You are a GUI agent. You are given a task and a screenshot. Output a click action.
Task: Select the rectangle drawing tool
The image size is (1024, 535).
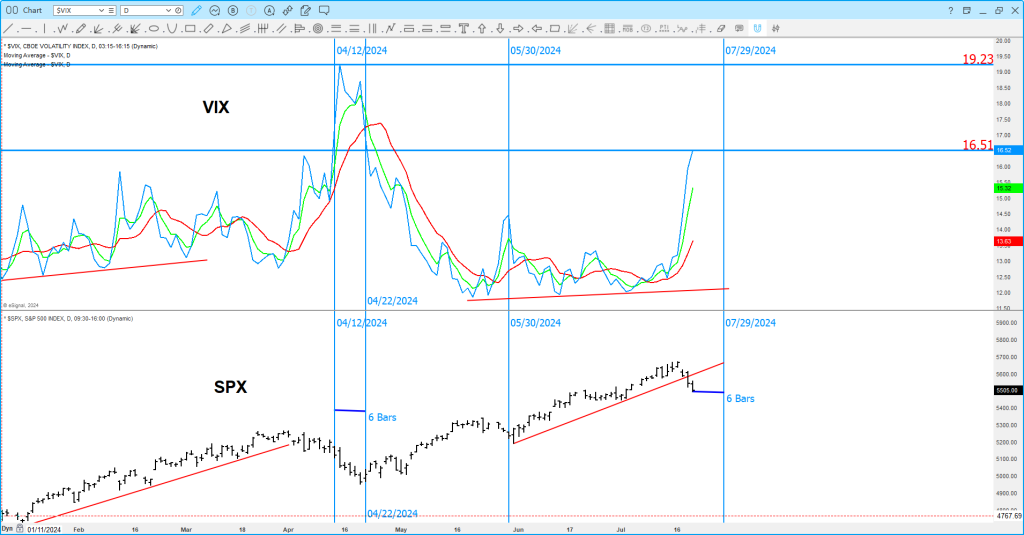[190, 29]
